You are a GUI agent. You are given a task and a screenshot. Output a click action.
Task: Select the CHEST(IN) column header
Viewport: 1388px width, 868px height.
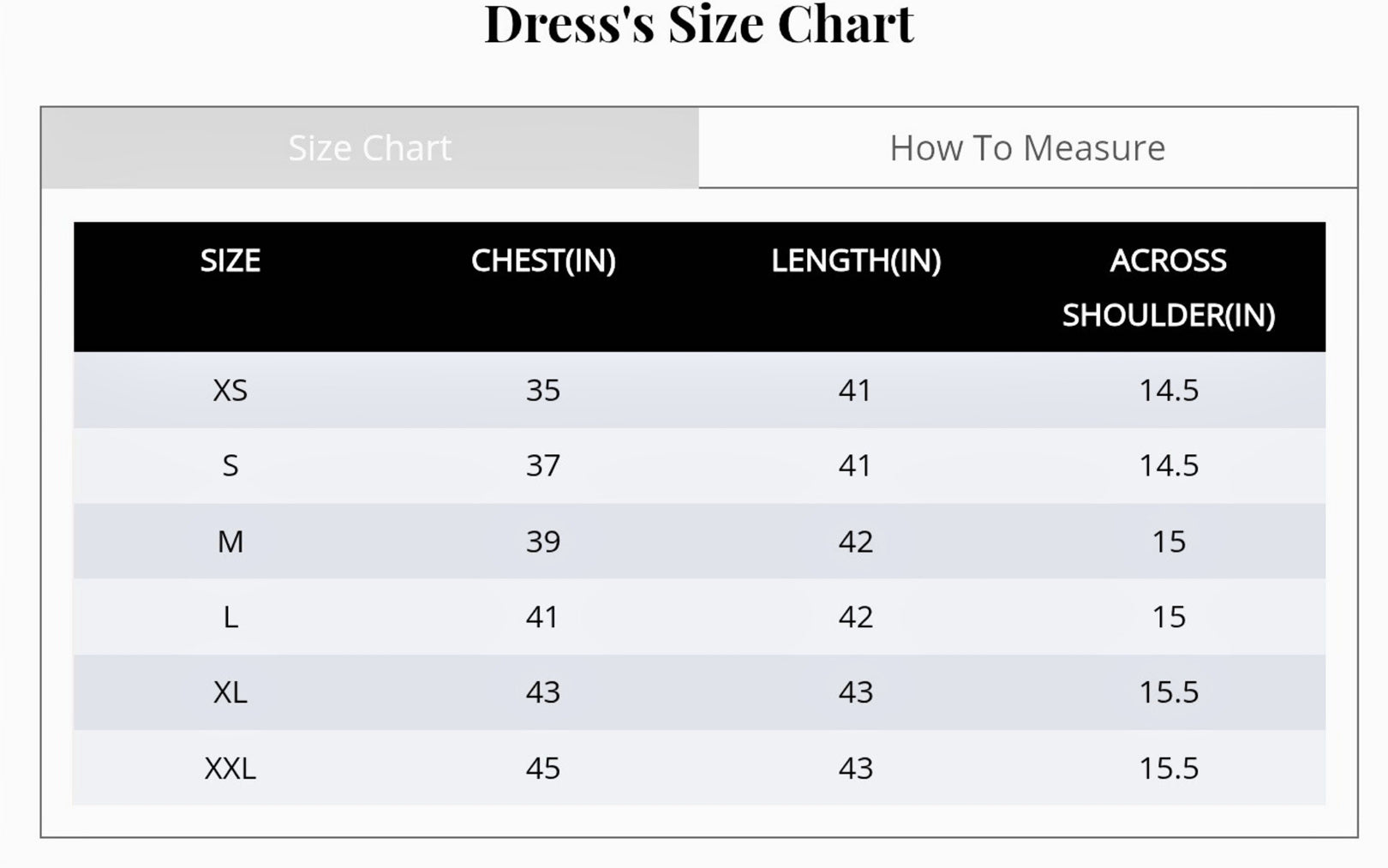pos(543,260)
